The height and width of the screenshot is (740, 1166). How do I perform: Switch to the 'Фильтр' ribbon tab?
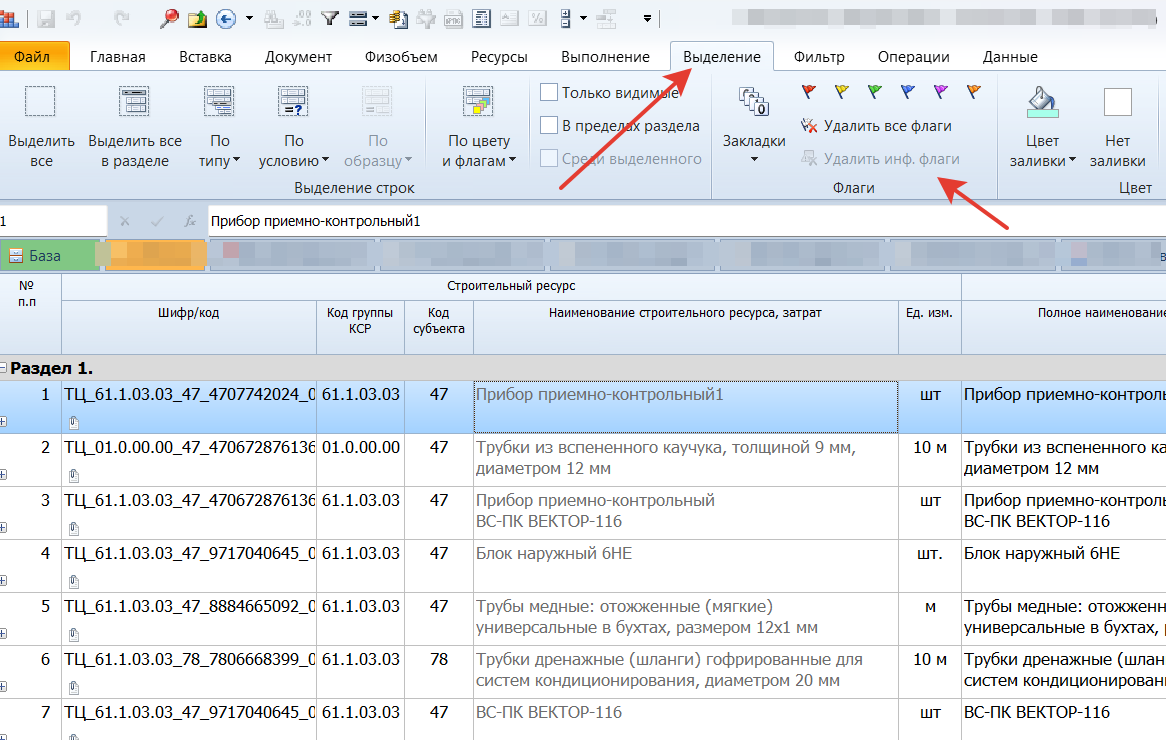[819, 57]
